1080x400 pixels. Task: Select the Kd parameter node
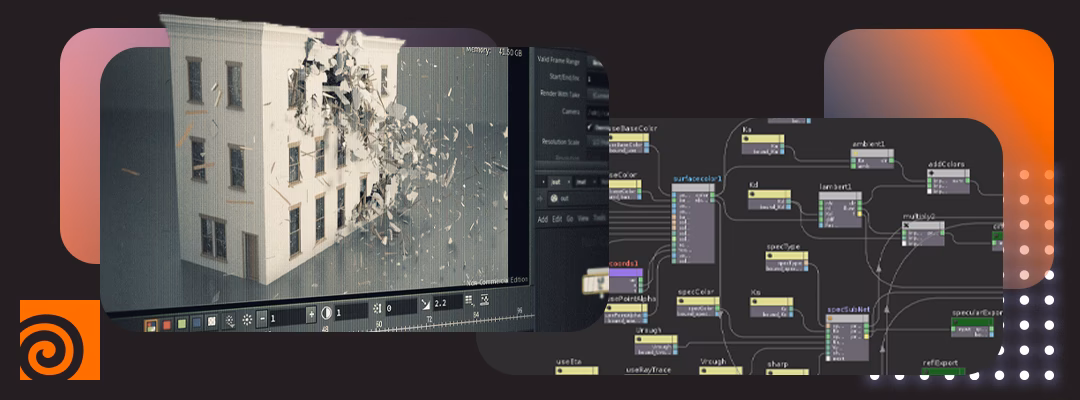769,200
